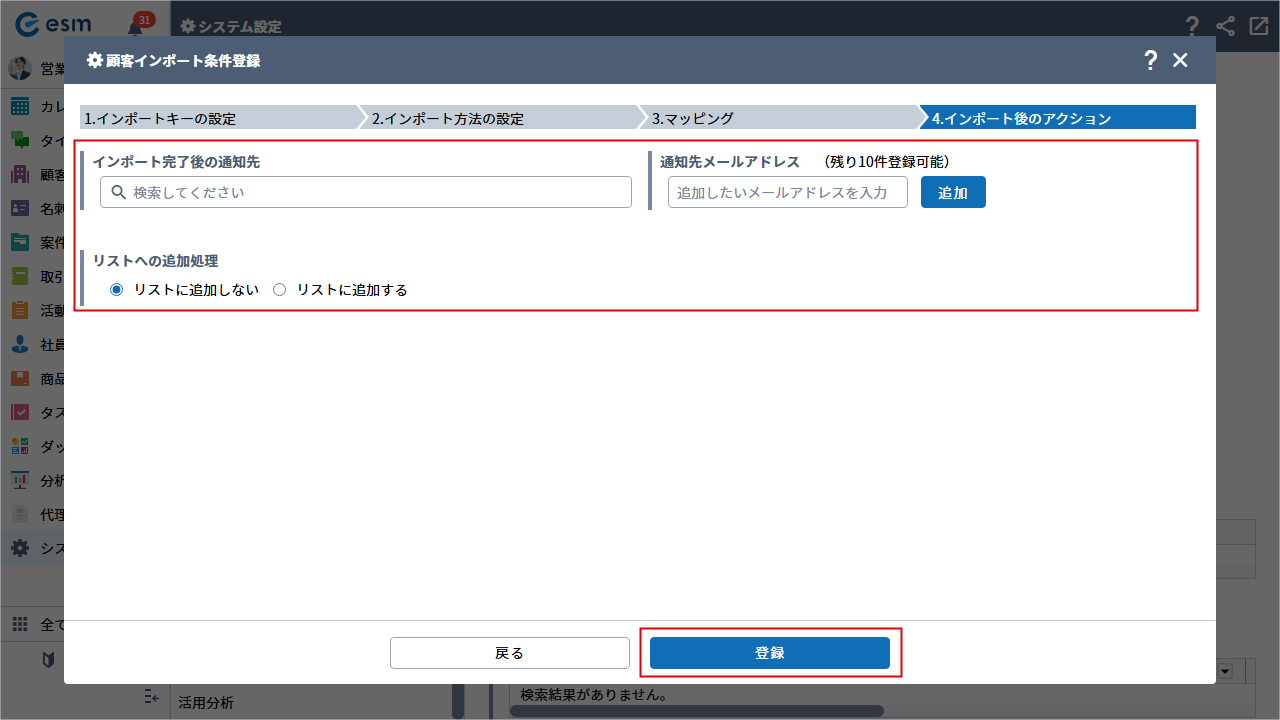Select リストに追加しない radio button
1280x720 pixels.
click(116, 290)
